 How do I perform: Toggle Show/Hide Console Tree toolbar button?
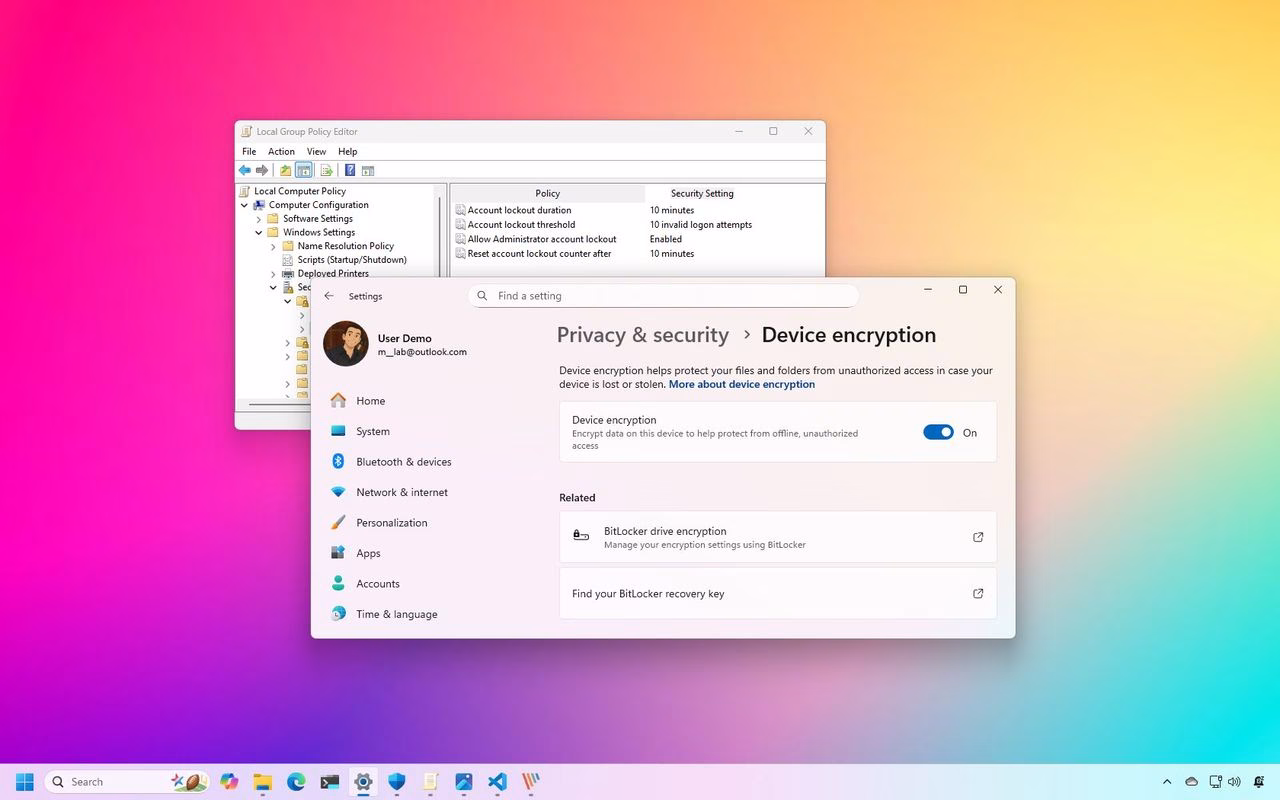[304, 170]
